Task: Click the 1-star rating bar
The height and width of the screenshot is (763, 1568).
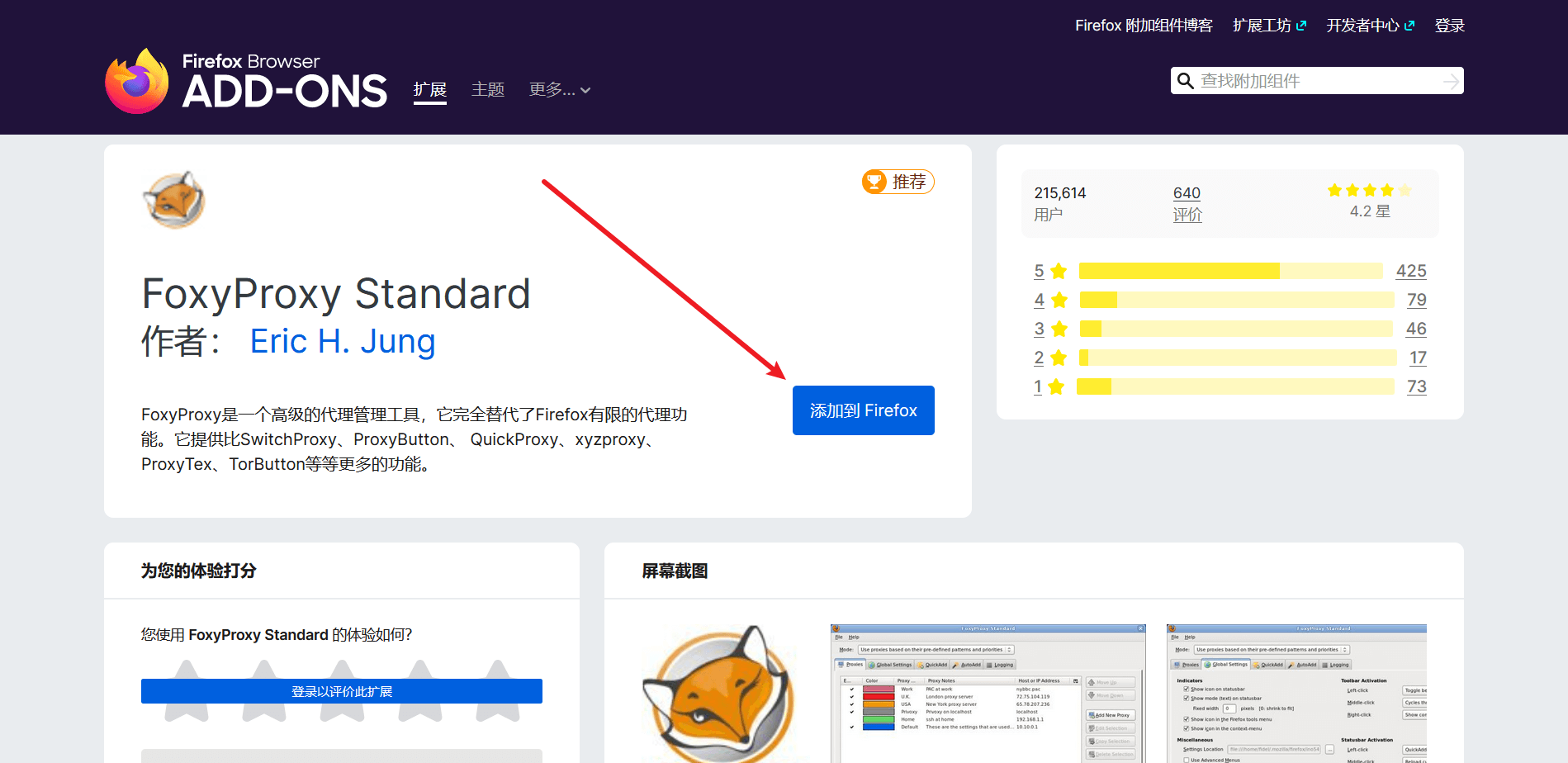Action: click(x=1235, y=386)
